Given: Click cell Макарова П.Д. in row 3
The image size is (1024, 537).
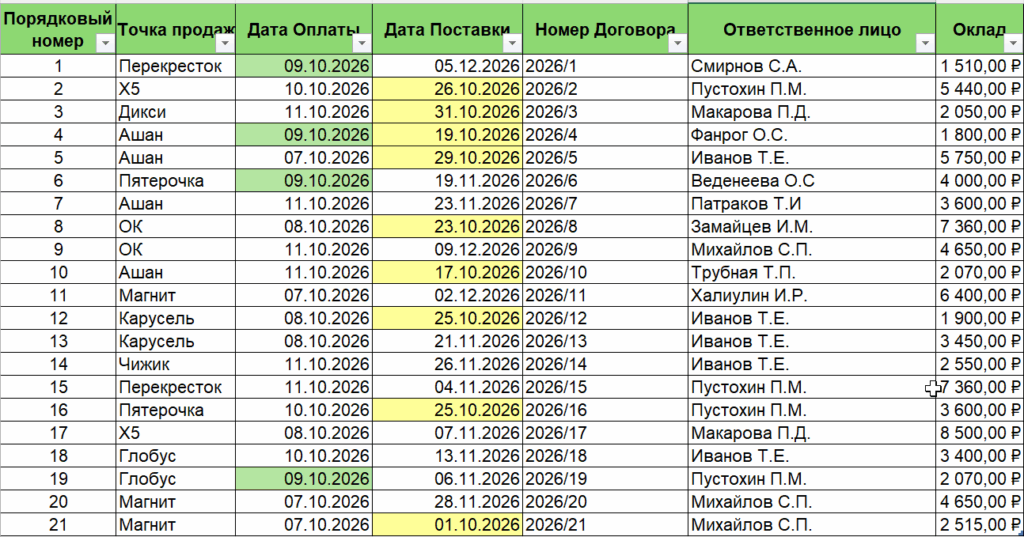Looking at the screenshot, I should pyautogui.click(x=812, y=112).
